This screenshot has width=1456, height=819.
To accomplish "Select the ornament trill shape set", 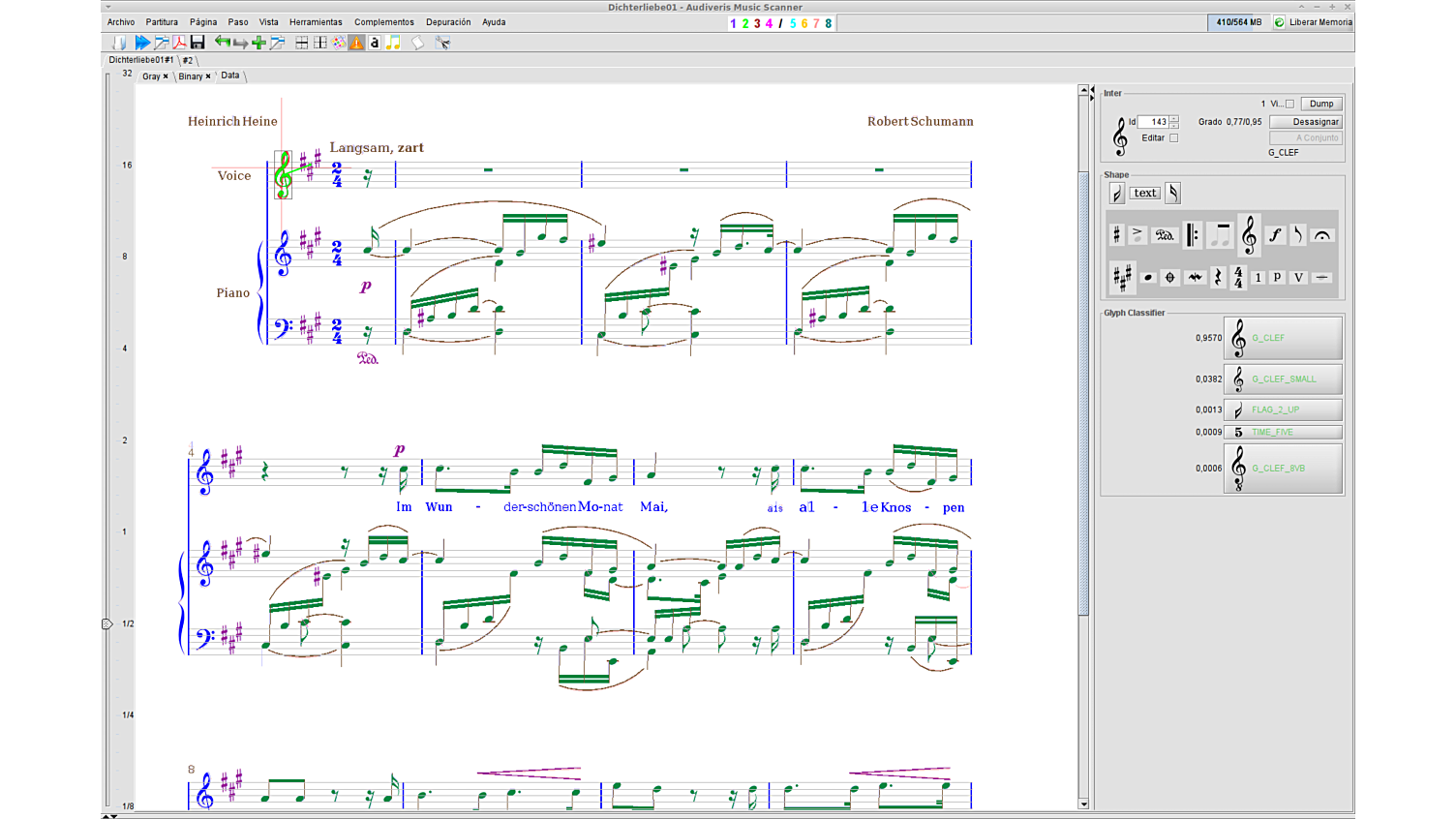I will click(1196, 278).
